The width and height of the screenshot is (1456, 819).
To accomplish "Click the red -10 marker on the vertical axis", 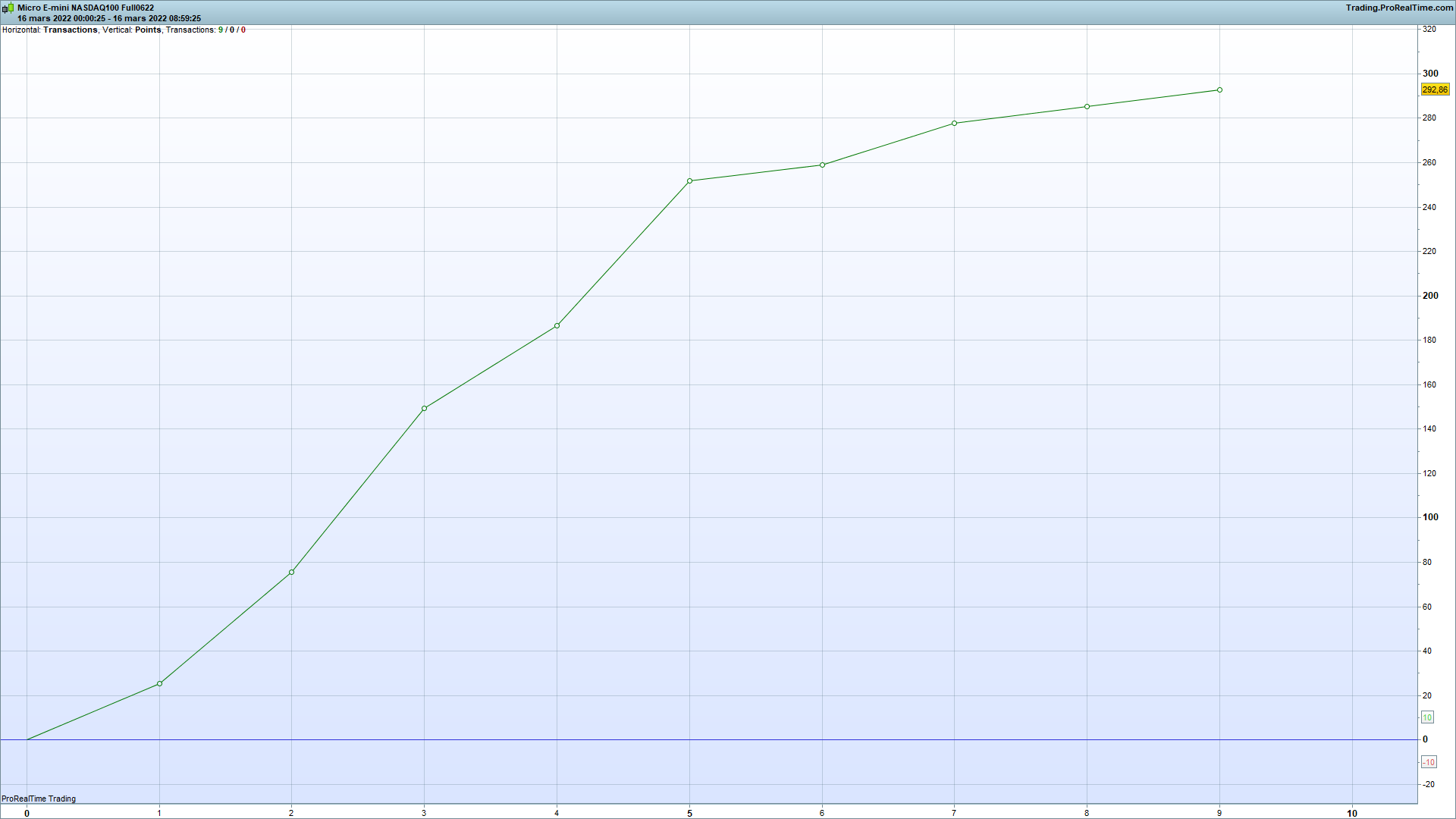I will tap(1428, 762).
